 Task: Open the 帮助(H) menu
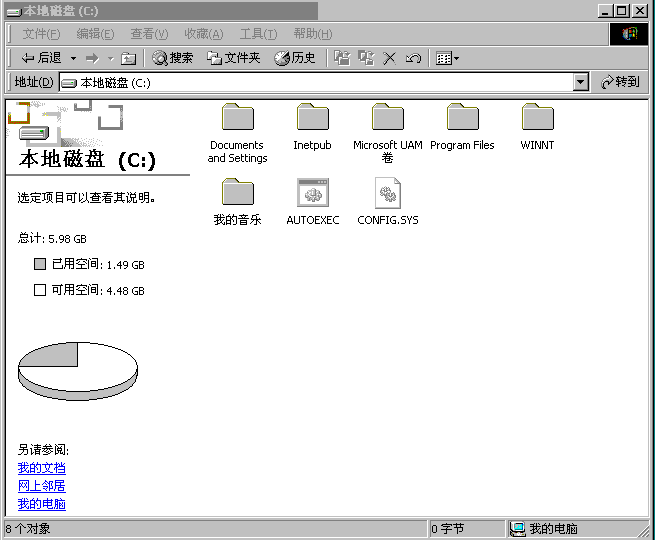pyautogui.click(x=312, y=34)
